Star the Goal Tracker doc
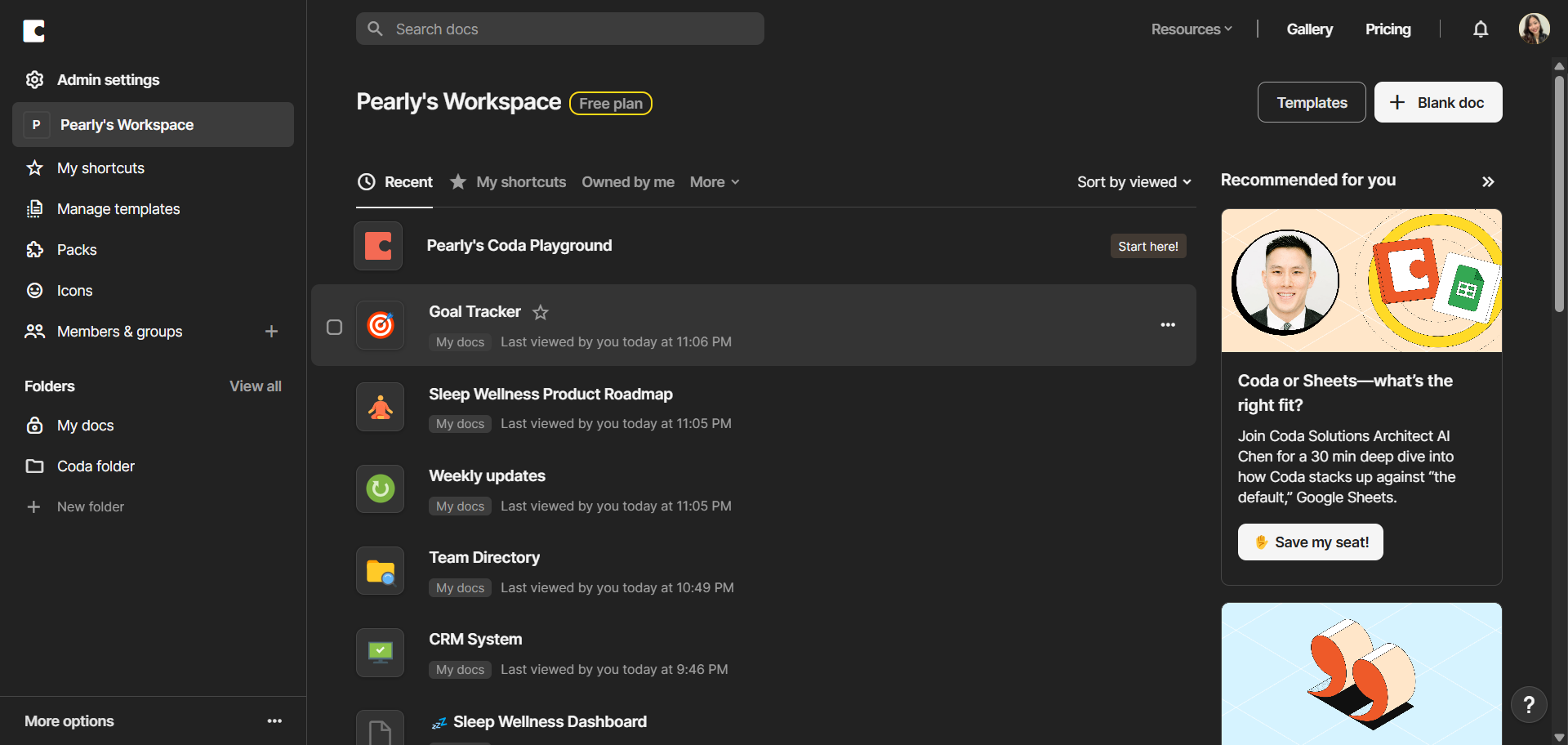 (x=541, y=312)
